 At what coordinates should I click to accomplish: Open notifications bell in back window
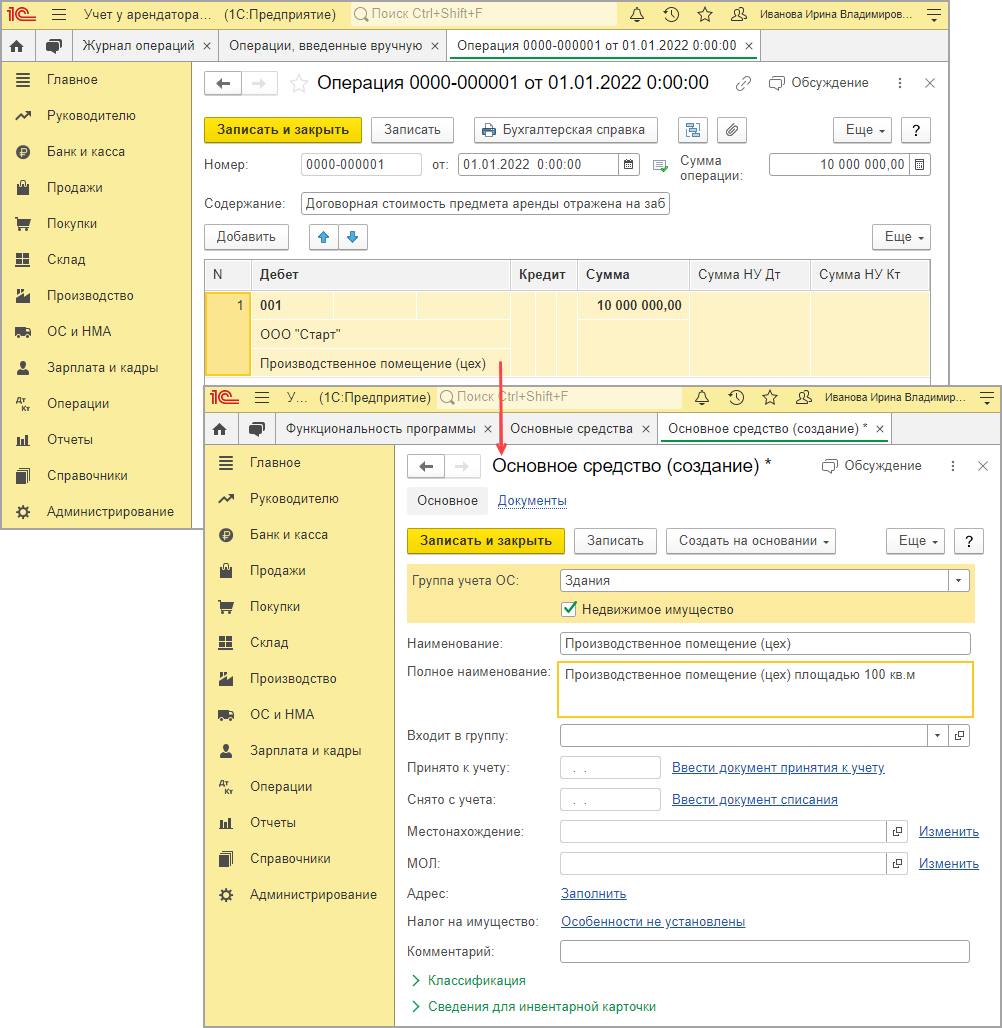(637, 14)
